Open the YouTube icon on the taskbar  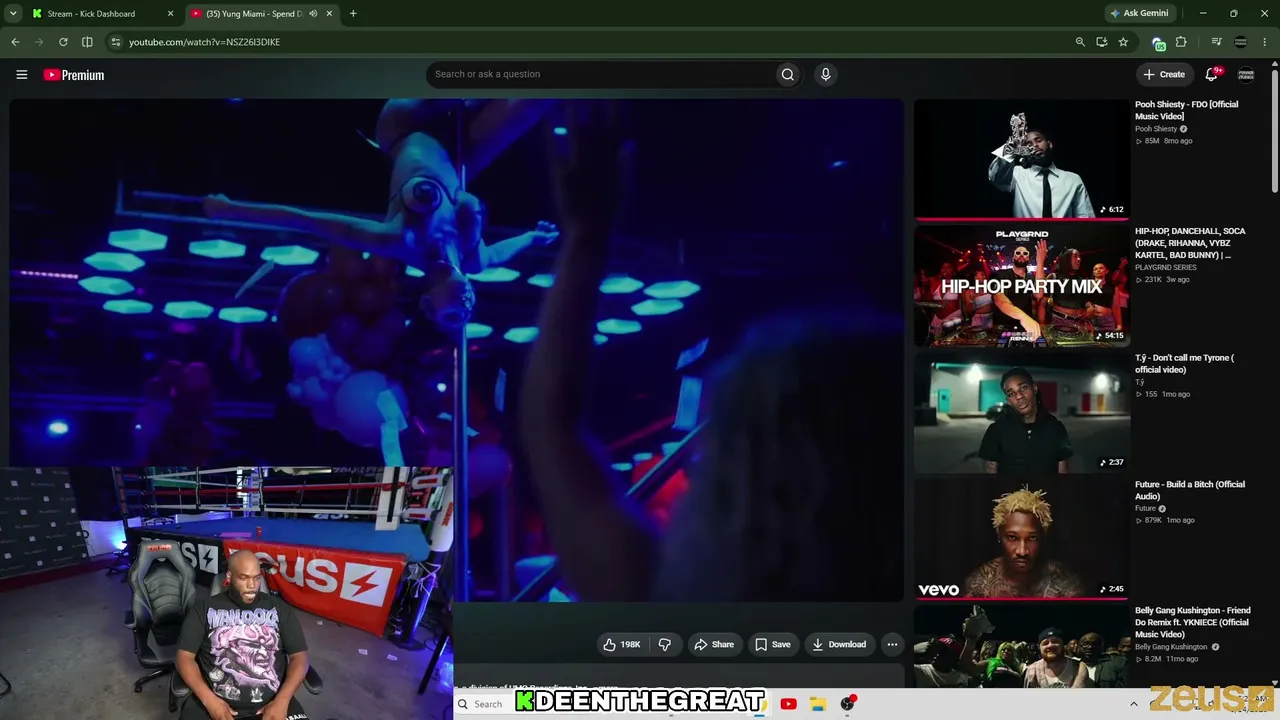[788, 704]
